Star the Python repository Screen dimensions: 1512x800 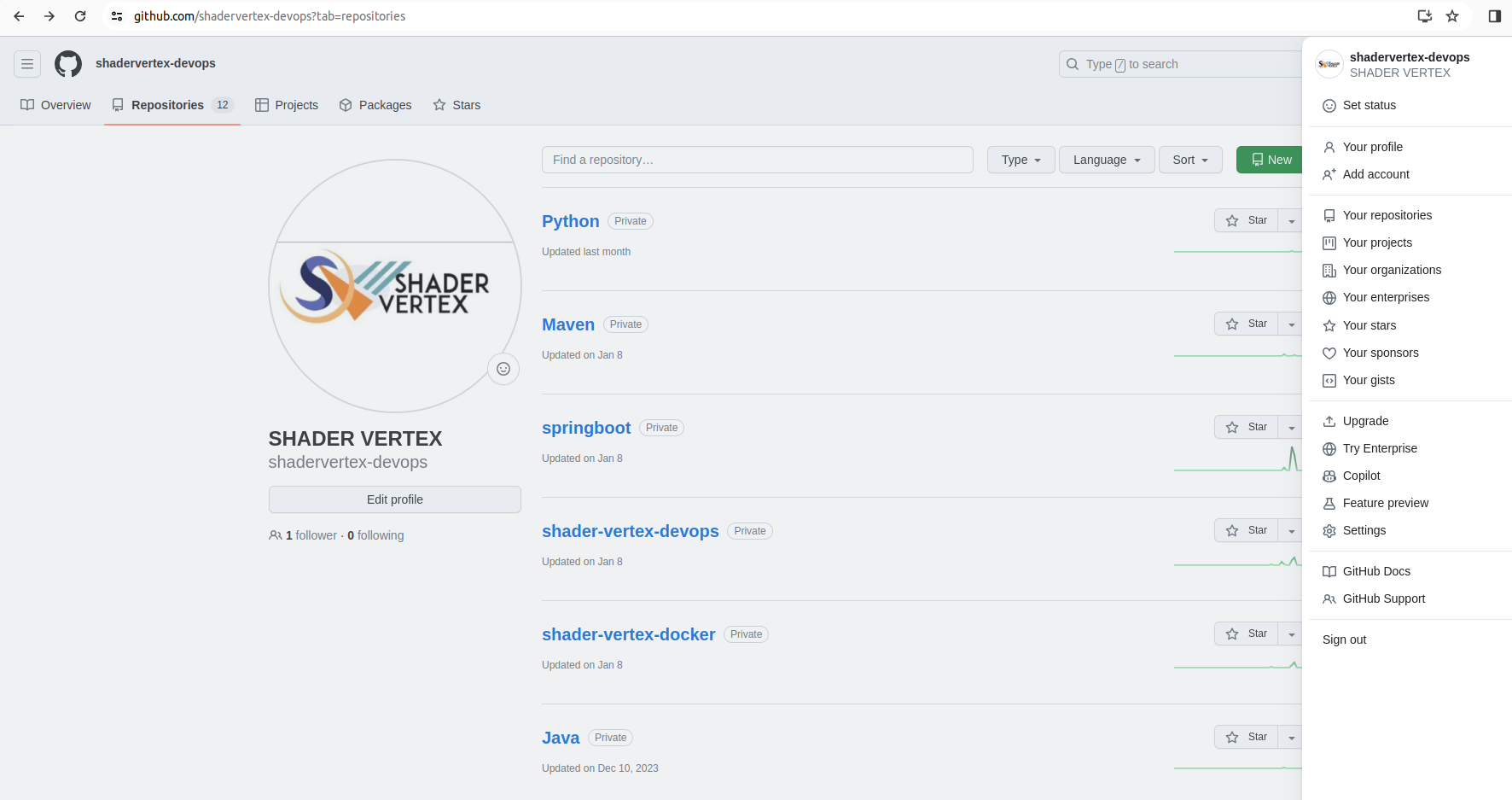coord(1246,220)
